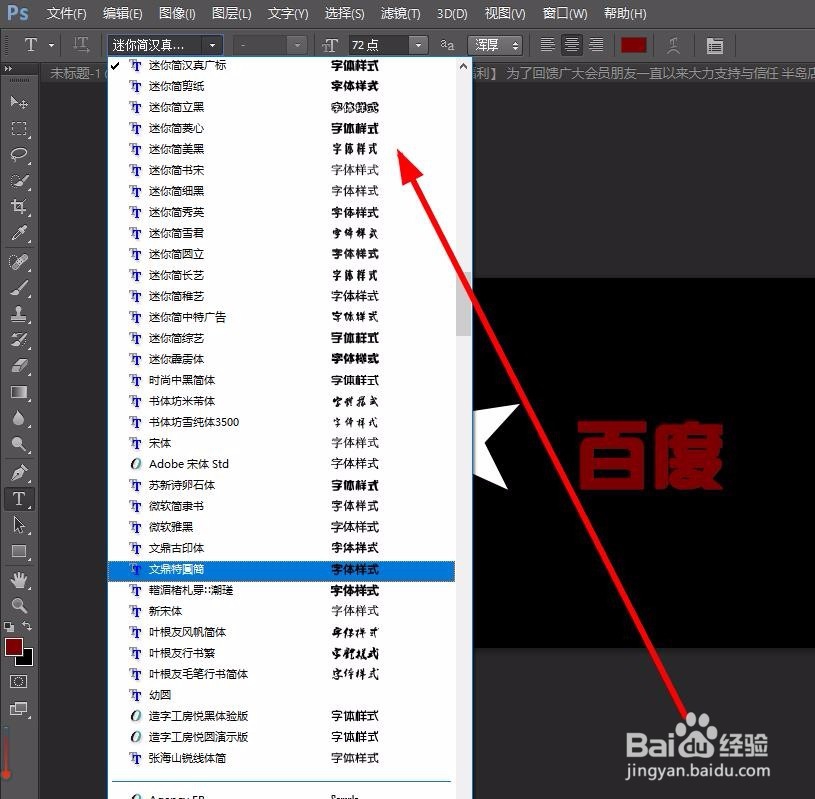Select the Eraser tool
This screenshot has width=815, height=799.
[x=19, y=366]
